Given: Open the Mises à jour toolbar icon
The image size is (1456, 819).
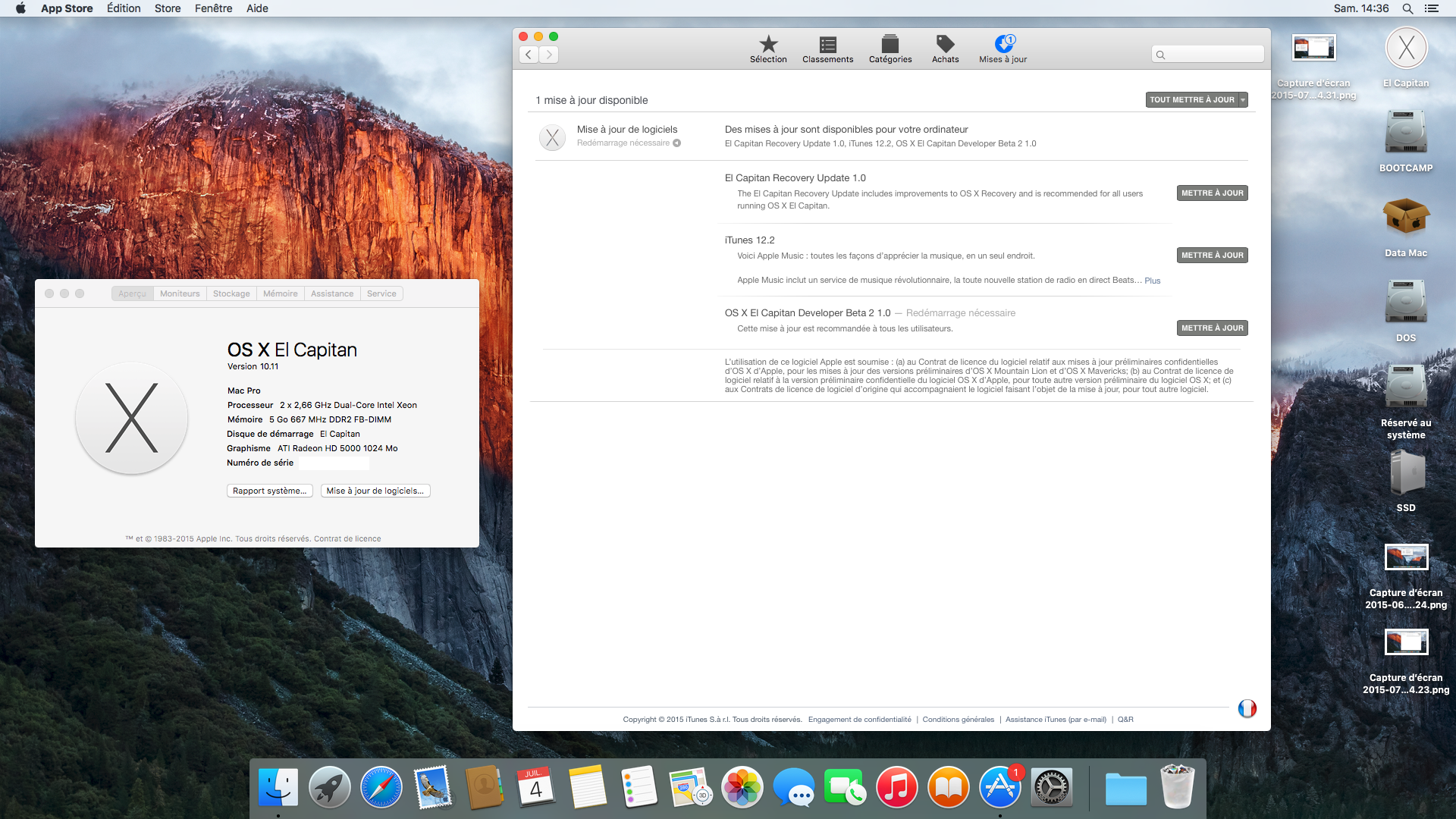Looking at the screenshot, I should pos(1003,49).
